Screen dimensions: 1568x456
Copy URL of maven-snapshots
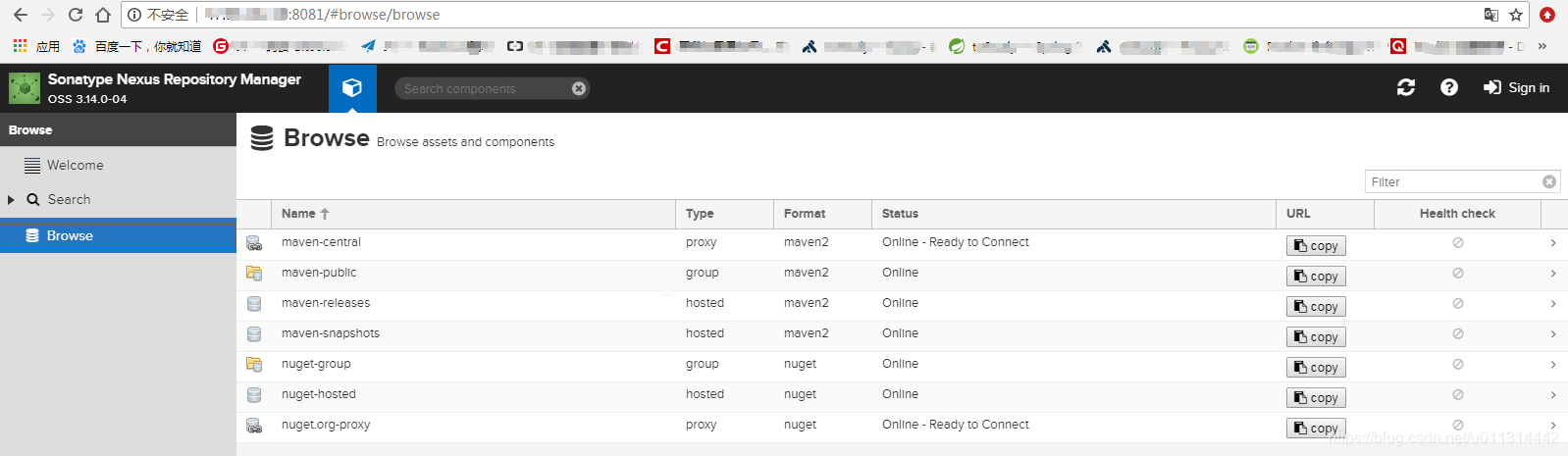(1316, 337)
